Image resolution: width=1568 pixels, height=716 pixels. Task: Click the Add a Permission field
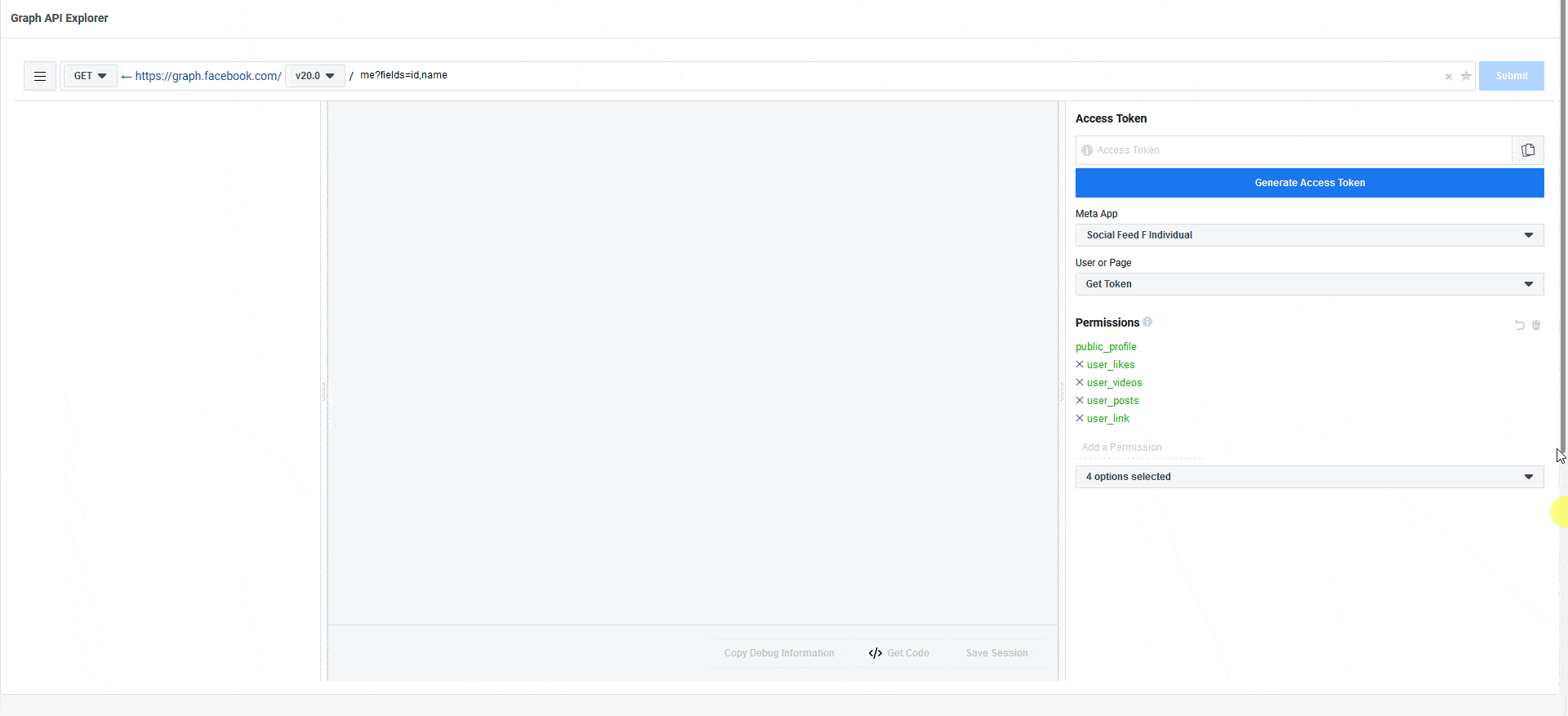1140,447
